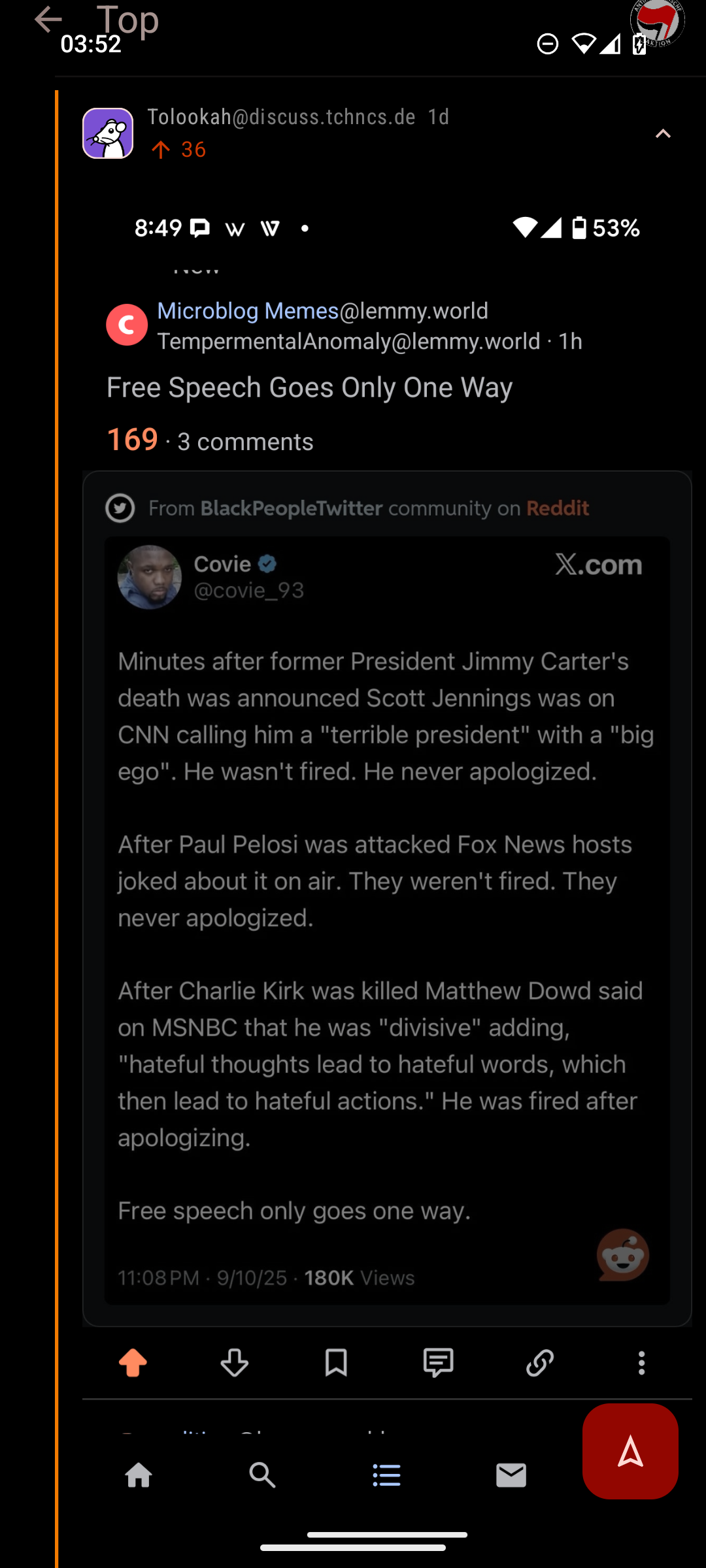Tap the back arrow at top left

[x=48, y=20]
